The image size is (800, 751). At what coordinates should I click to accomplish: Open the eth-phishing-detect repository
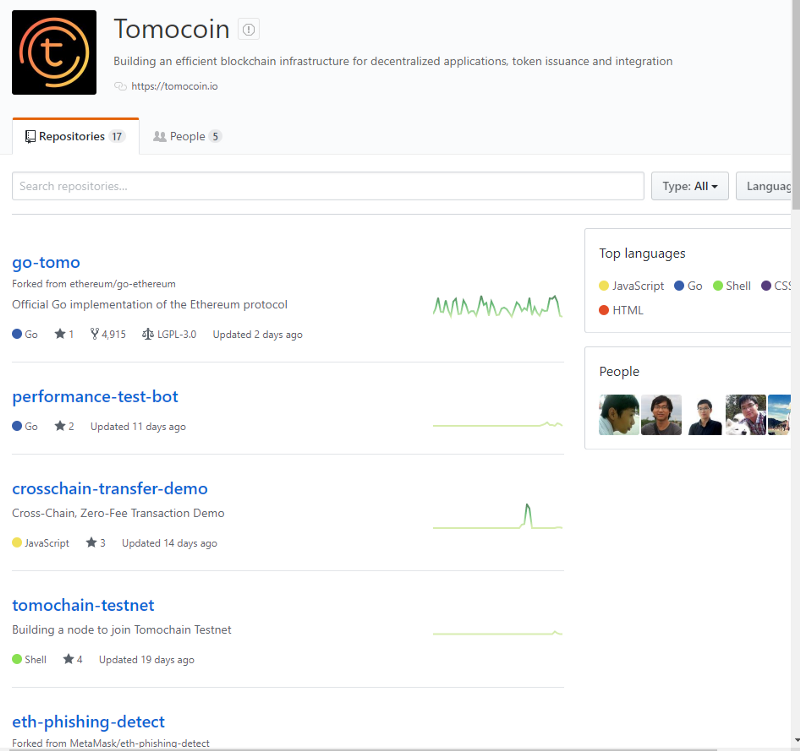coord(88,722)
